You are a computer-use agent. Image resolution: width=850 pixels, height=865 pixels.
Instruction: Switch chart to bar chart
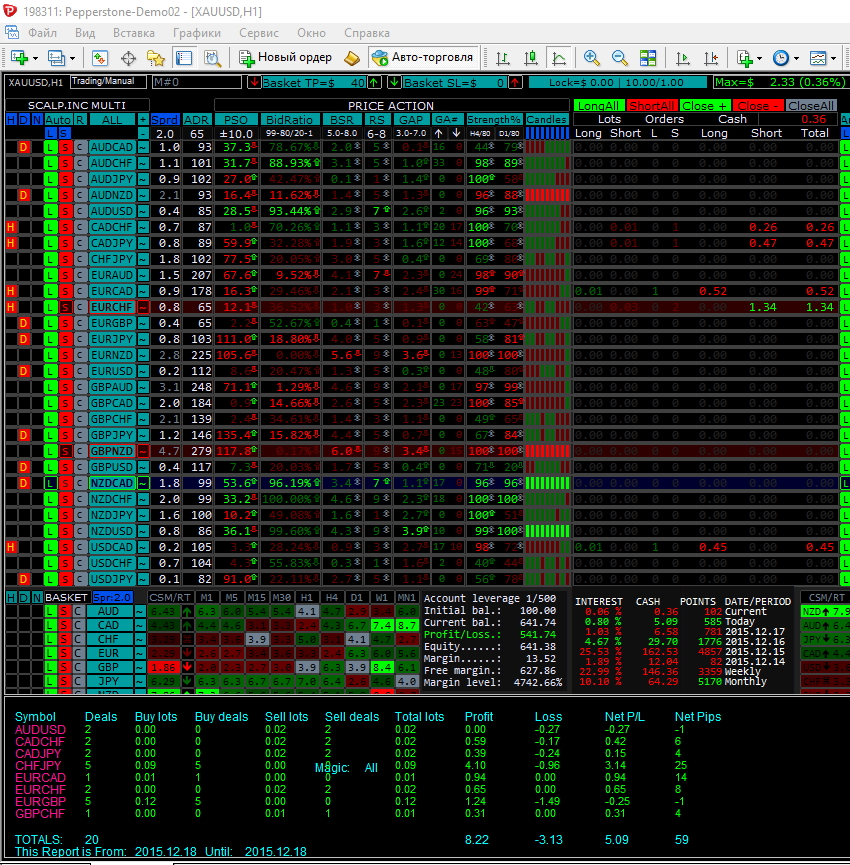pos(502,57)
